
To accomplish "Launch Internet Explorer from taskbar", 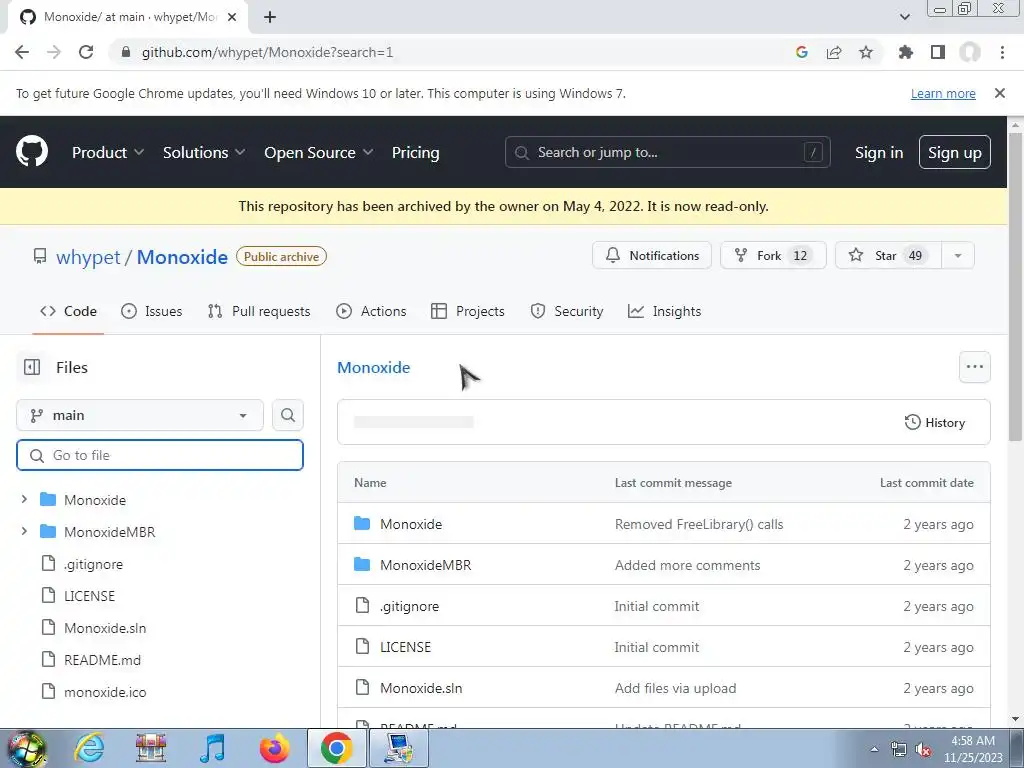I will tap(89, 748).
